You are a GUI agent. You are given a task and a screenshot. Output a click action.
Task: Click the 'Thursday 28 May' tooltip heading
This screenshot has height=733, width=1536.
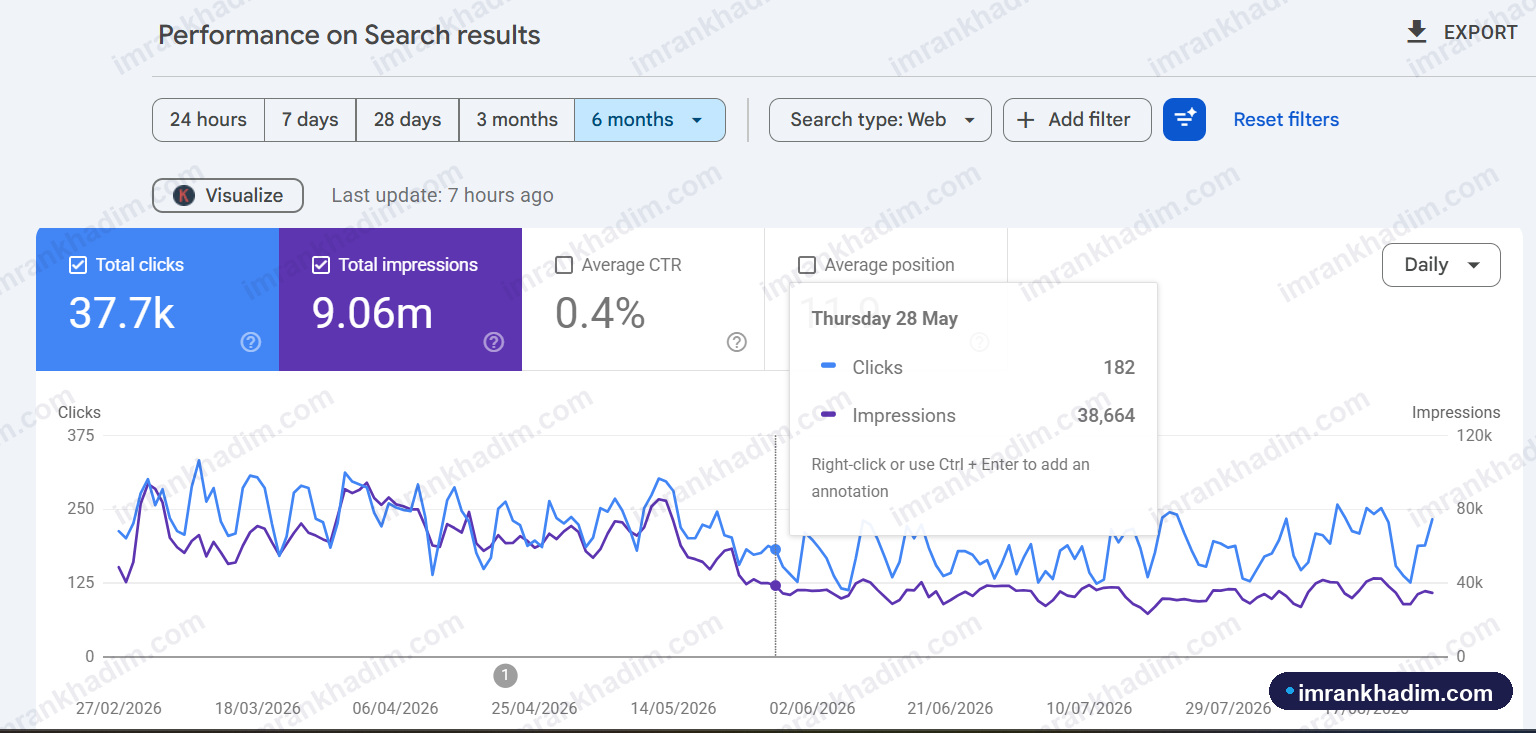point(884,319)
